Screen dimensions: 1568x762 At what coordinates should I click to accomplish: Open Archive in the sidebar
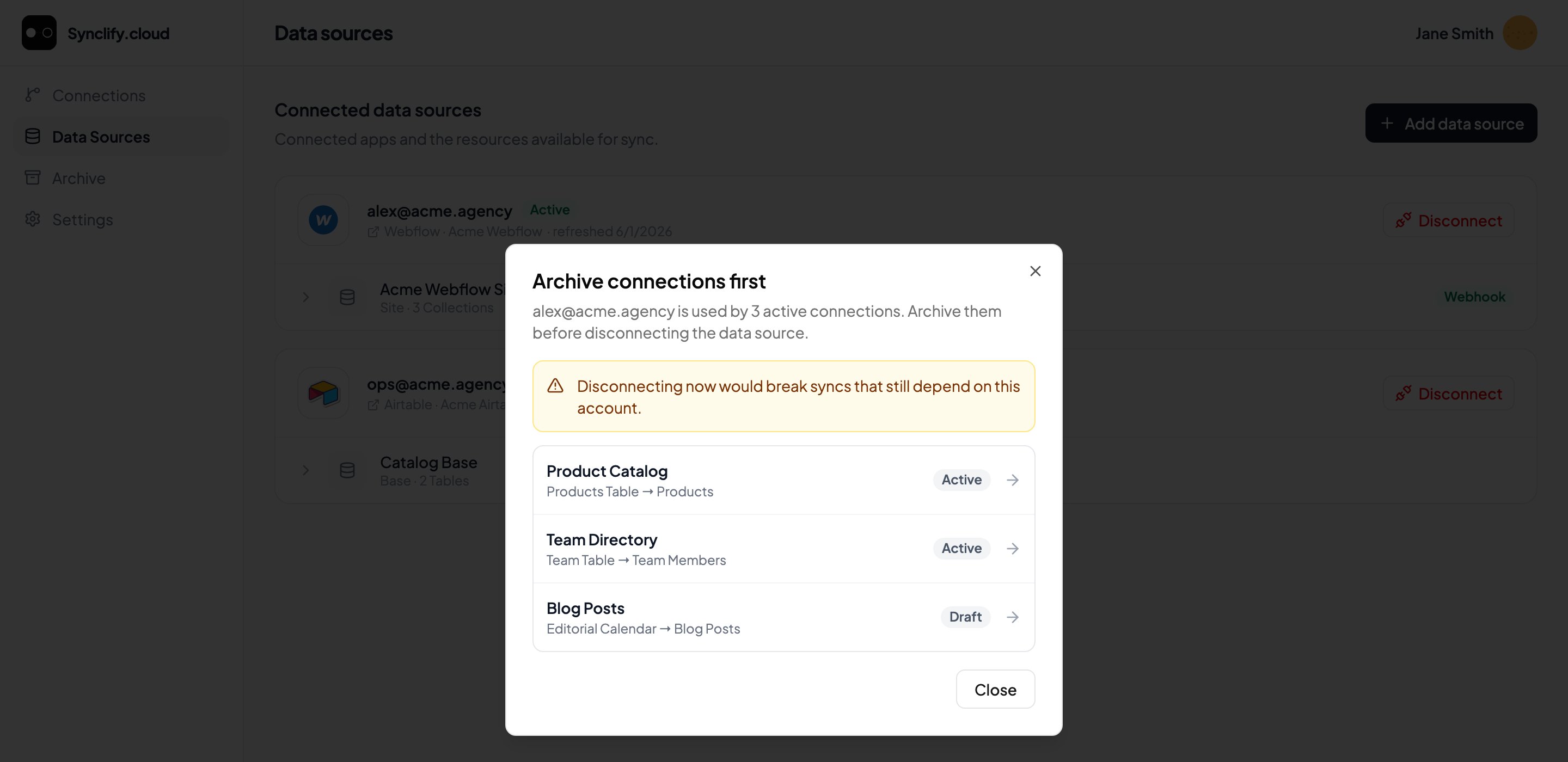click(121, 179)
